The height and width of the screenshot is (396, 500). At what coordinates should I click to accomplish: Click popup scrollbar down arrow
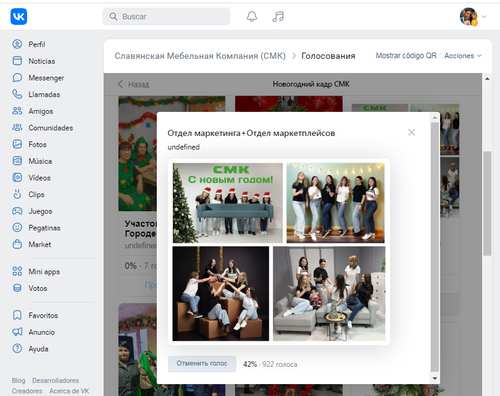coord(435,378)
